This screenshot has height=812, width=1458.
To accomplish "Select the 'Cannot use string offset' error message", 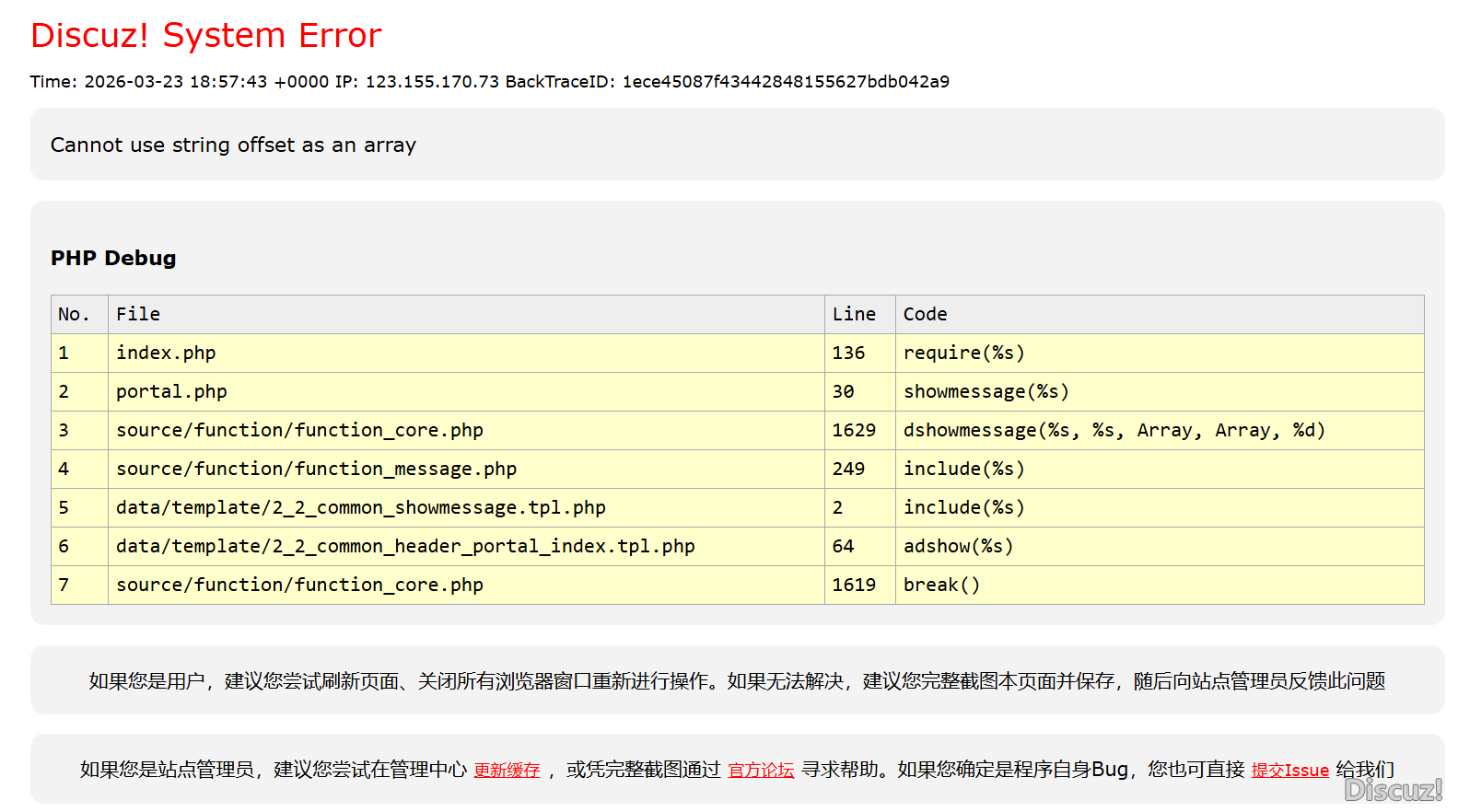I will (x=233, y=145).
